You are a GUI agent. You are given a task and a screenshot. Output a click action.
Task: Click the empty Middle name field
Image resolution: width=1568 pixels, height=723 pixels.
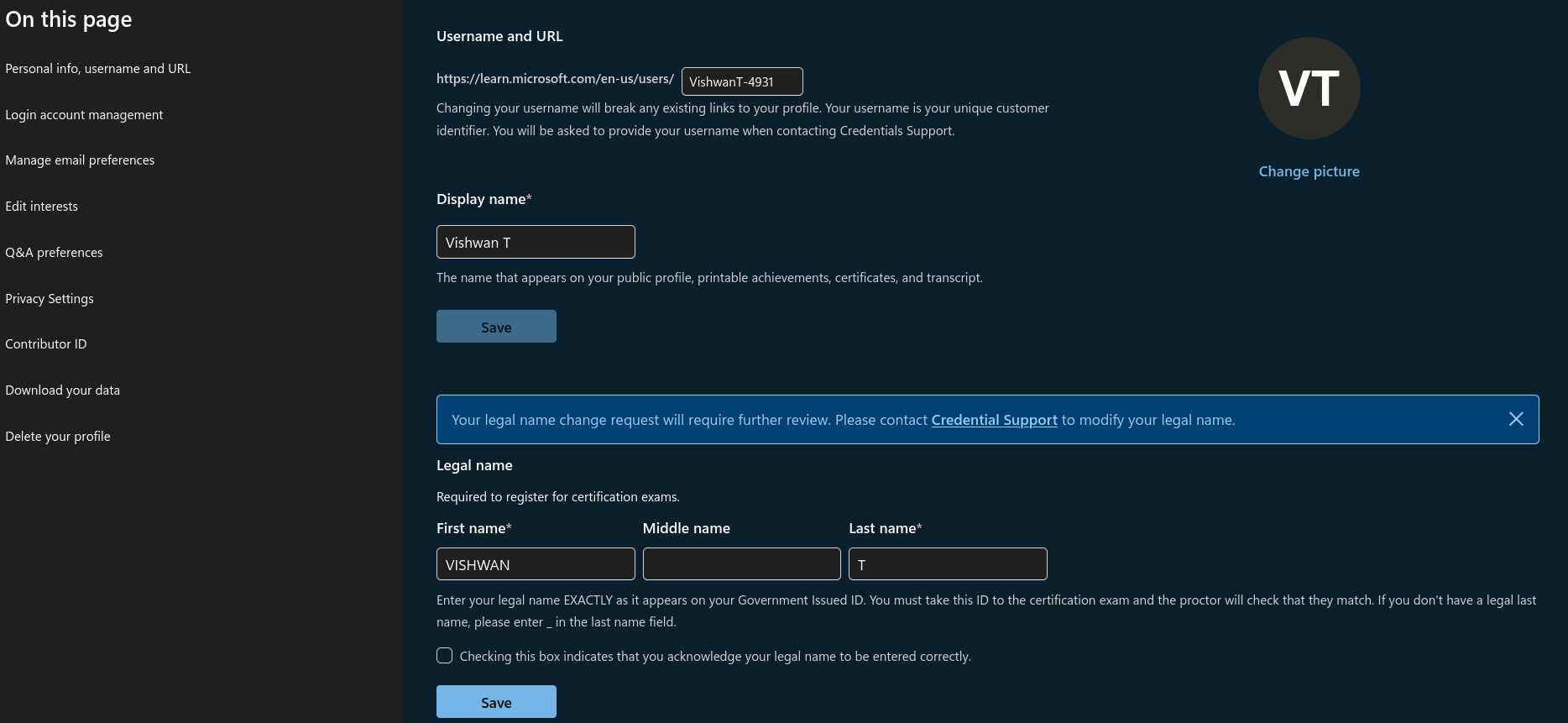coord(742,564)
